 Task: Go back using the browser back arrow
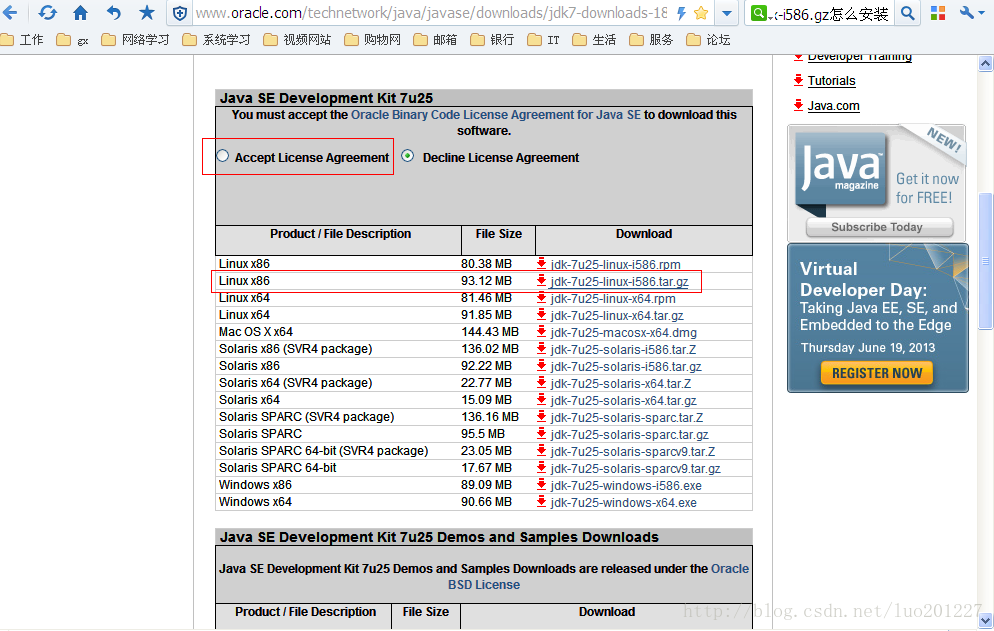tap(11, 12)
